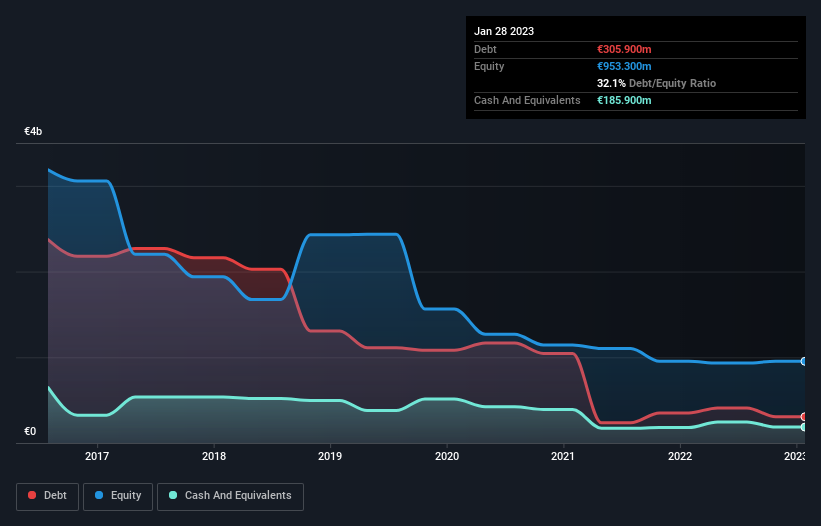Select the red Debt endpoint marker on chart
Image resolution: width=821 pixels, height=526 pixels.
click(x=804, y=417)
